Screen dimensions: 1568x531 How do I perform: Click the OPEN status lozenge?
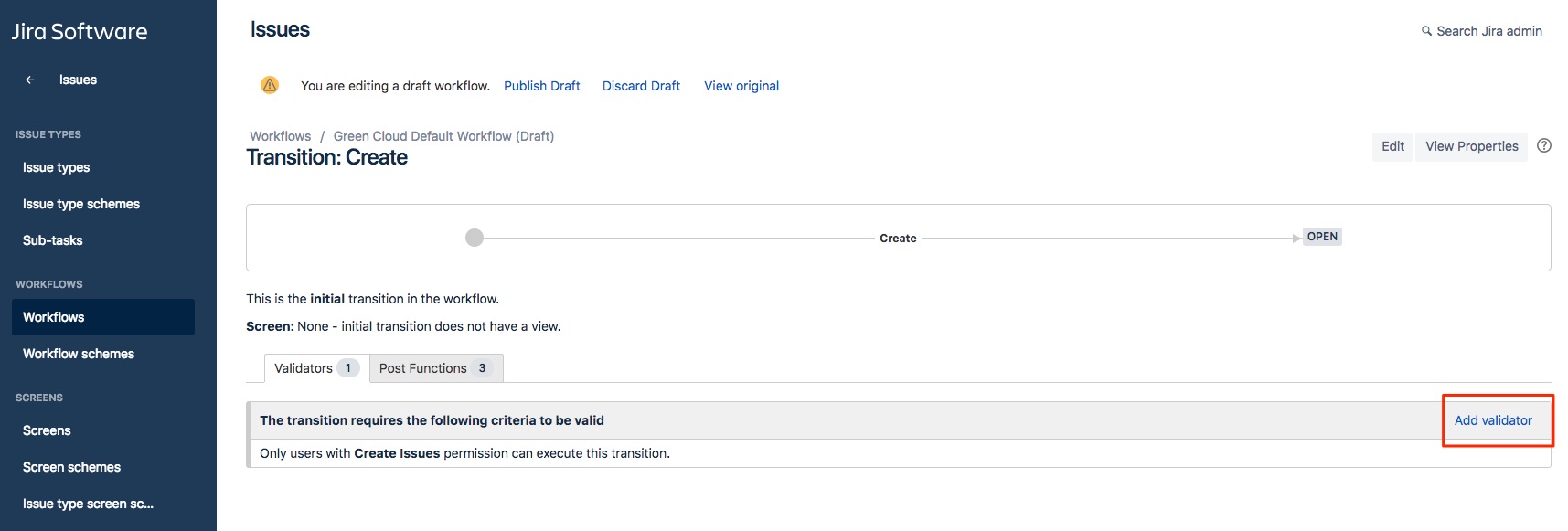click(x=1322, y=237)
